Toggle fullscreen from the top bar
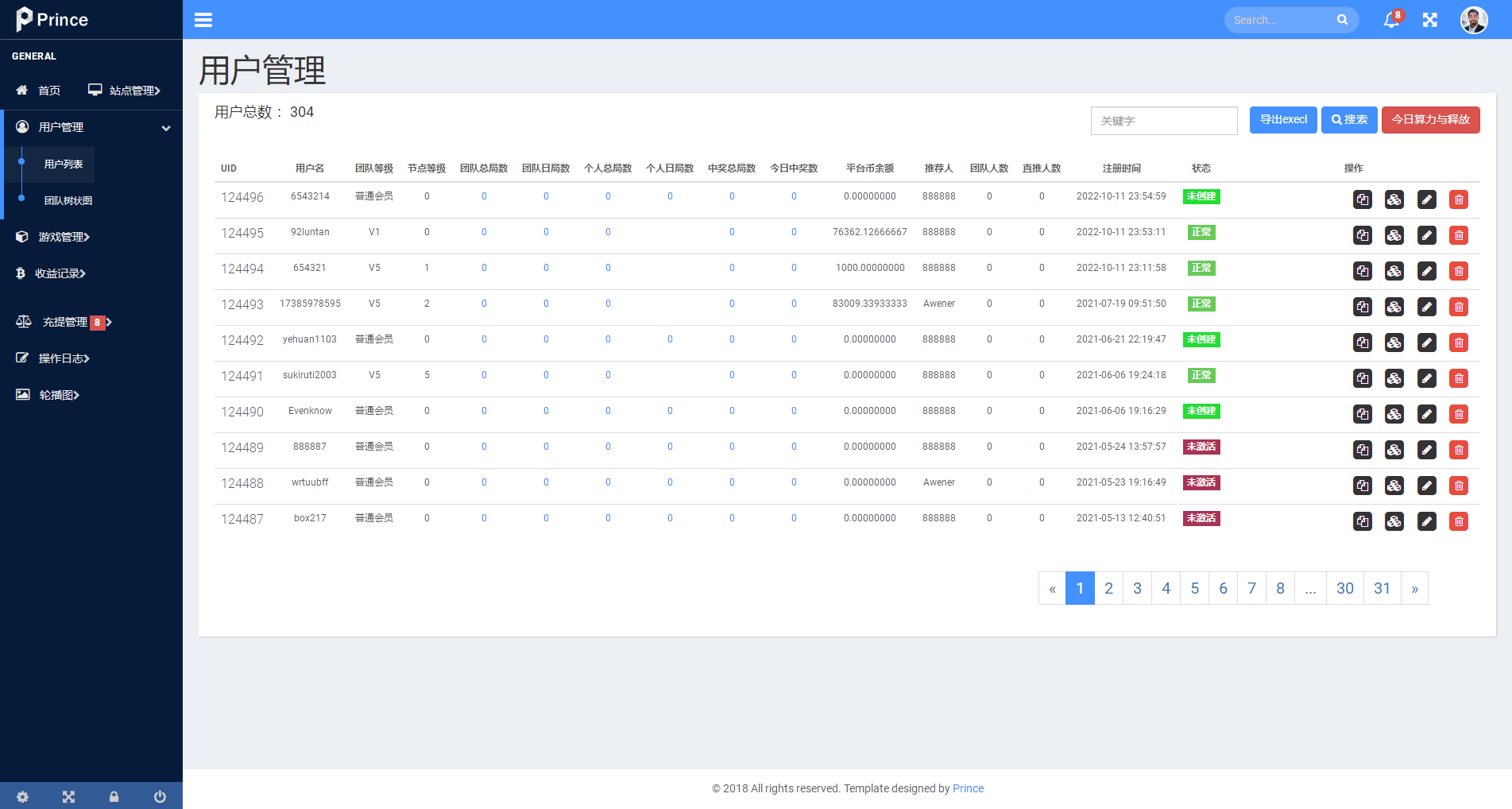 click(1430, 20)
